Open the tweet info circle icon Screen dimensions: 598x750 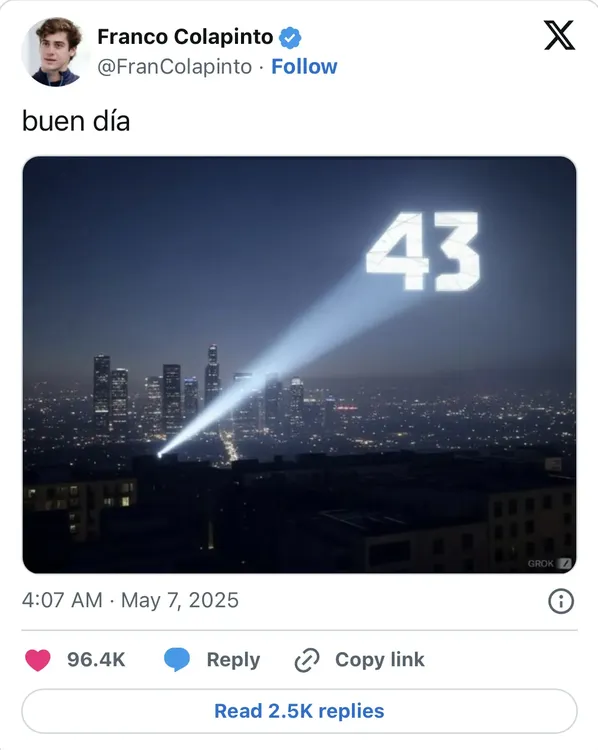[561, 601]
